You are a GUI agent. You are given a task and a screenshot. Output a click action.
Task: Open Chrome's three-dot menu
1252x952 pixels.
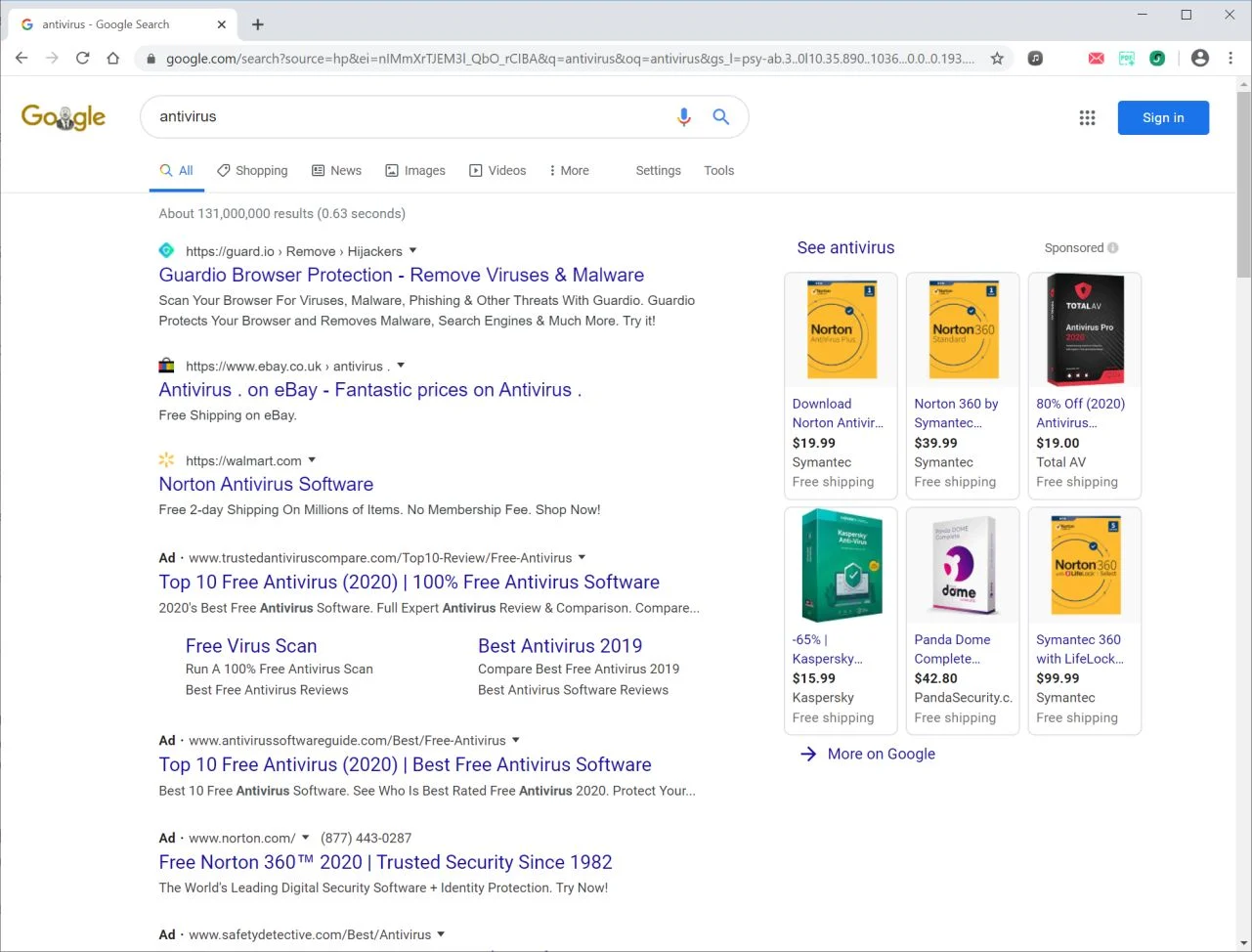point(1230,59)
